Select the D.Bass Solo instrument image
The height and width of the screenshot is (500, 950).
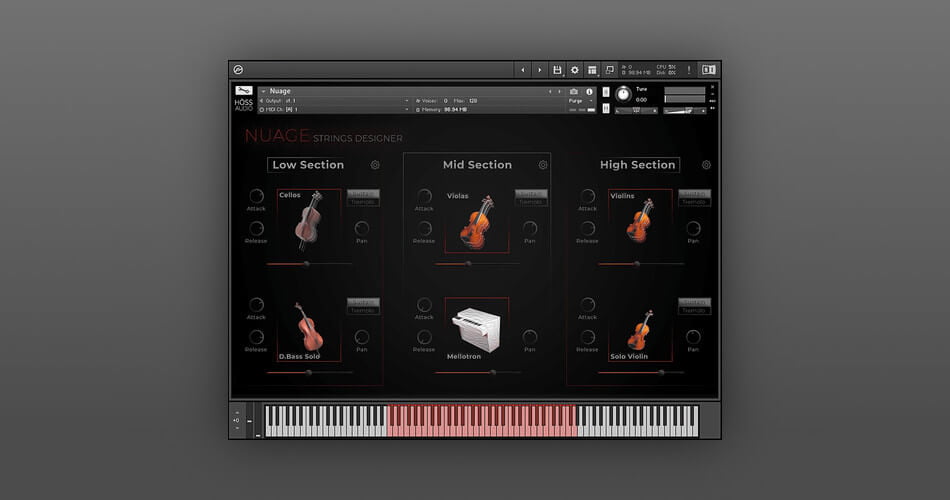point(309,330)
